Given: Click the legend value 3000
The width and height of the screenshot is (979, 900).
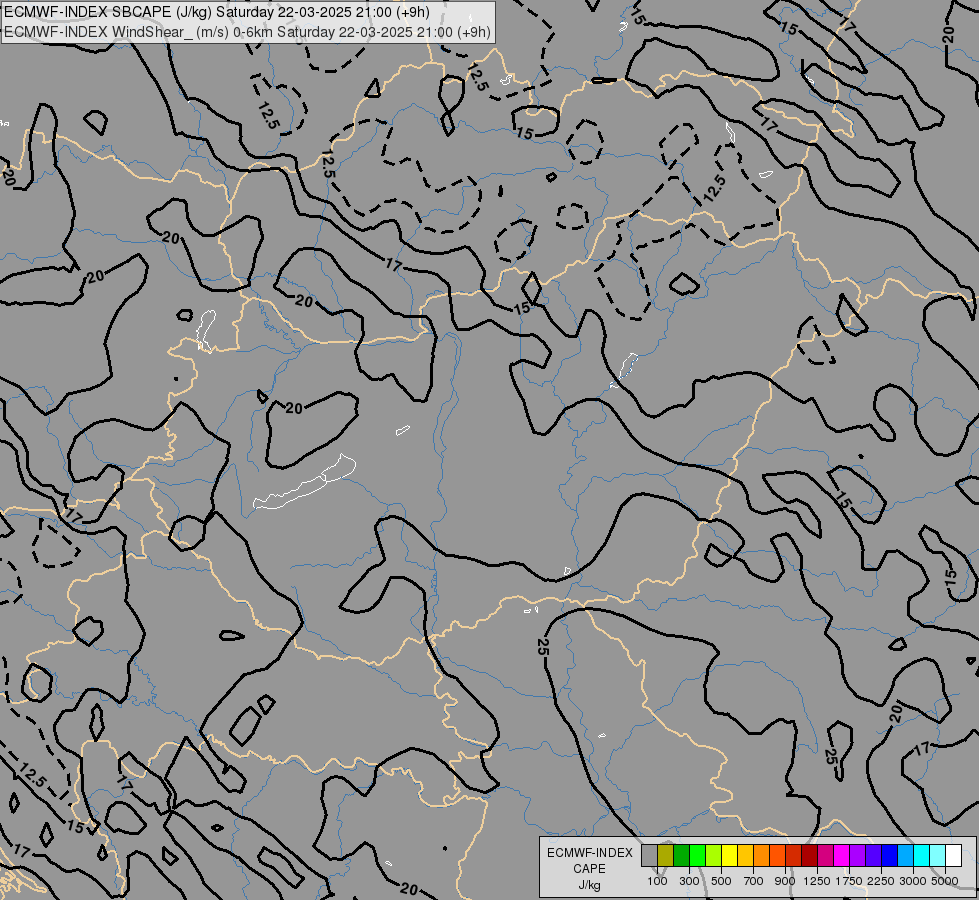Looking at the screenshot, I should click(913, 881).
